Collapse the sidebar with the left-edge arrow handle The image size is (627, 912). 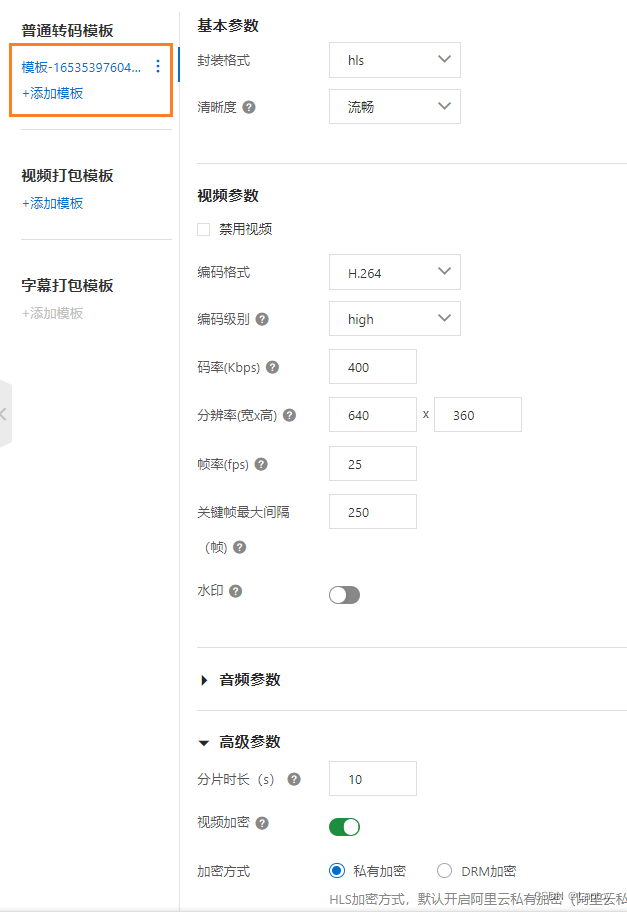pos(5,414)
